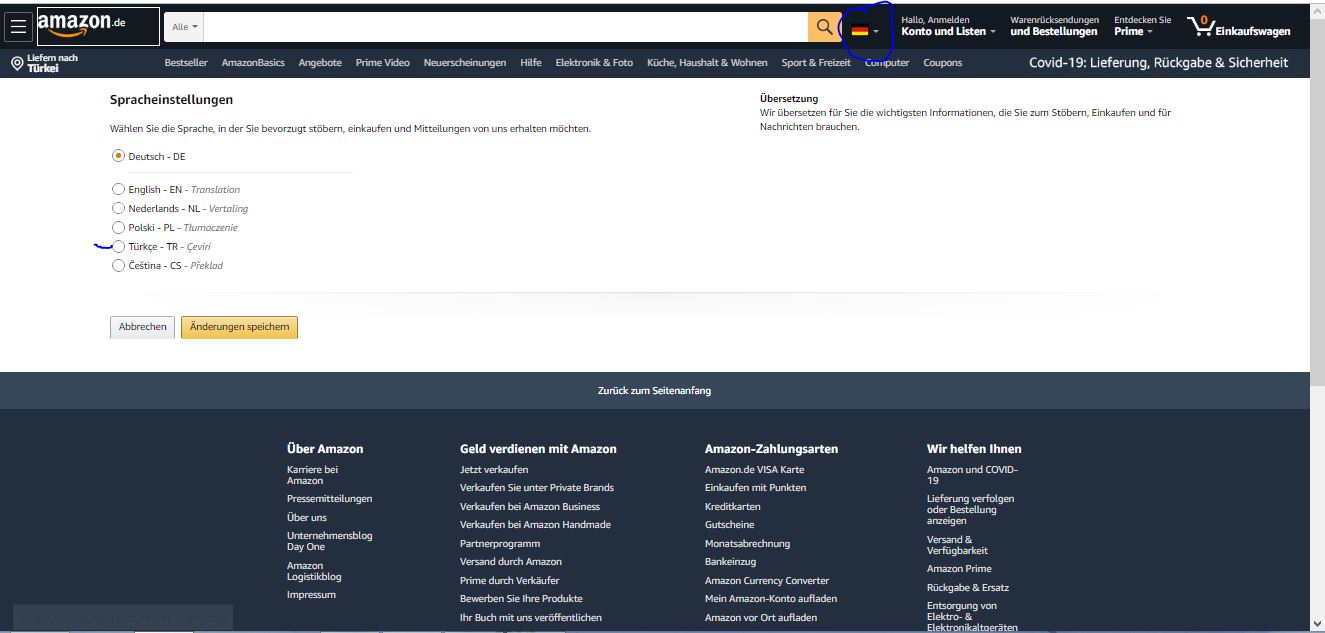The image size is (1325, 633).
Task: Open Unternehmensblog Day One link
Action: (x=330, y=541)
